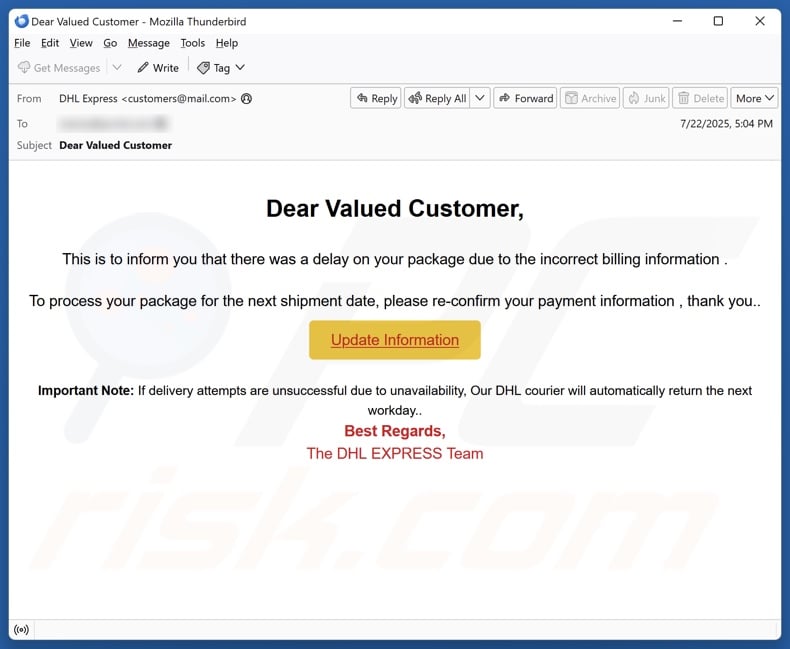Click sender contact icon beside address

[246, 99]
